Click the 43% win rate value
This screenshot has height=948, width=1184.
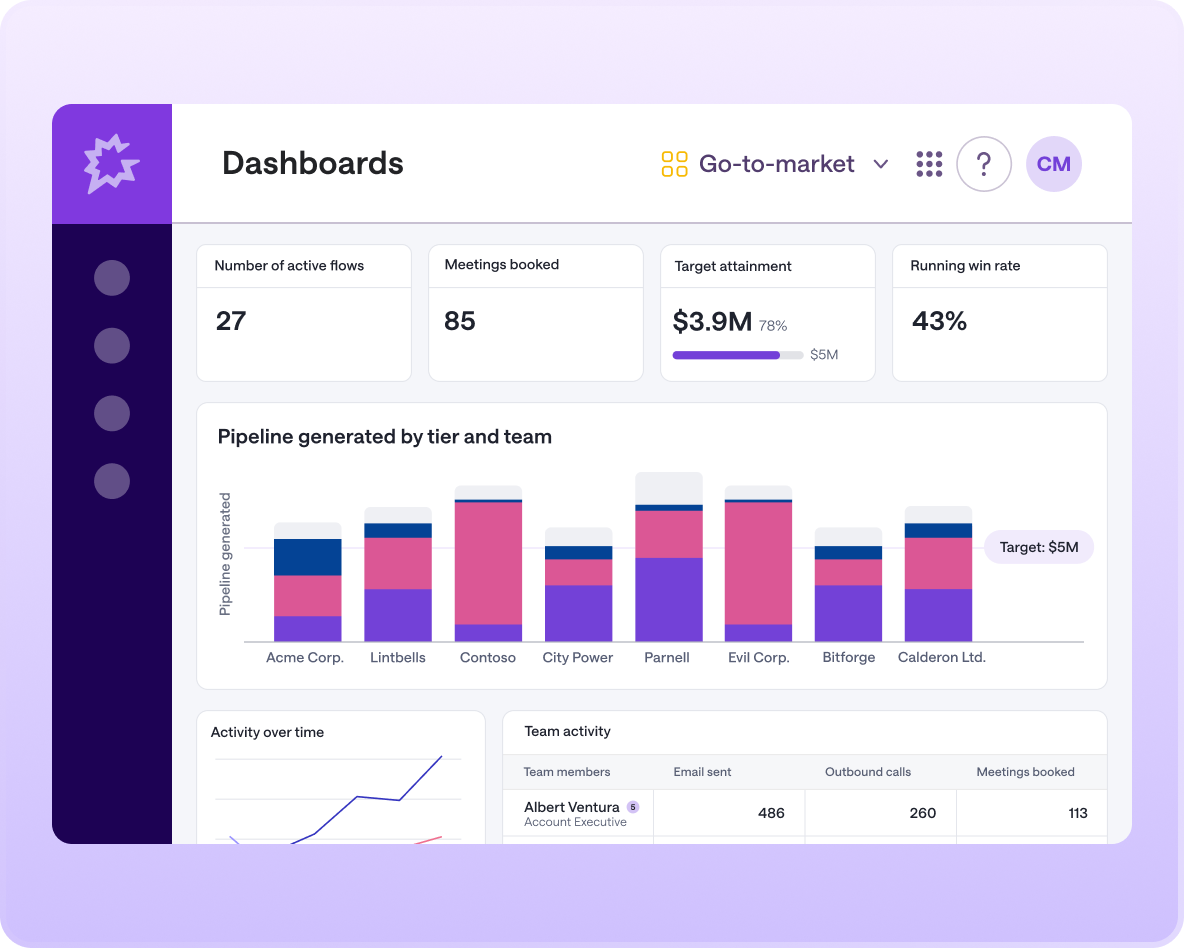pyautogui.click(x=939, y=321)
